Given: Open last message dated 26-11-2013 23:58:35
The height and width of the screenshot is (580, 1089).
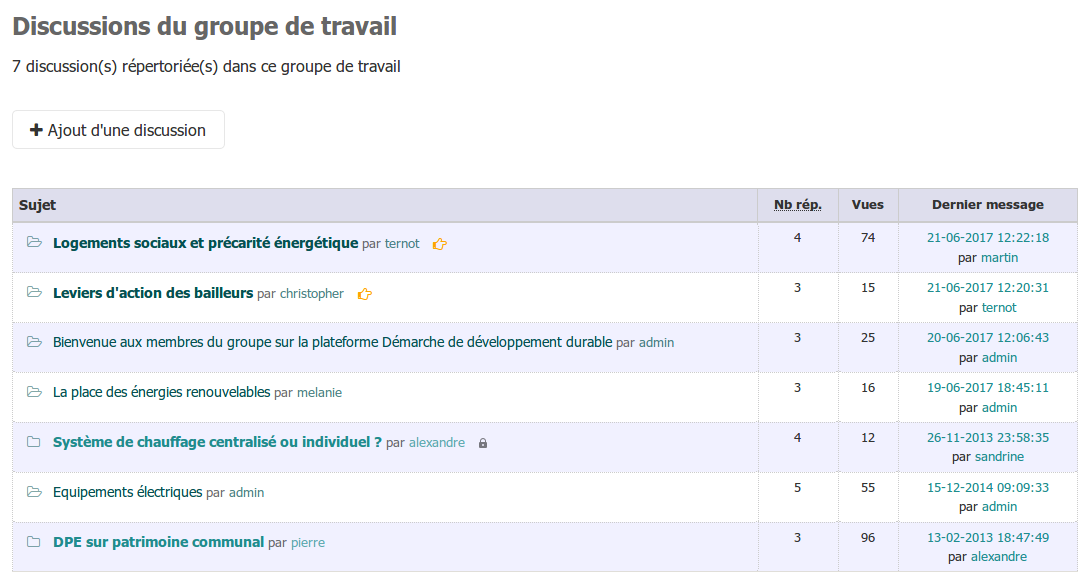Looking at the screenshot, I should (988, 438).
